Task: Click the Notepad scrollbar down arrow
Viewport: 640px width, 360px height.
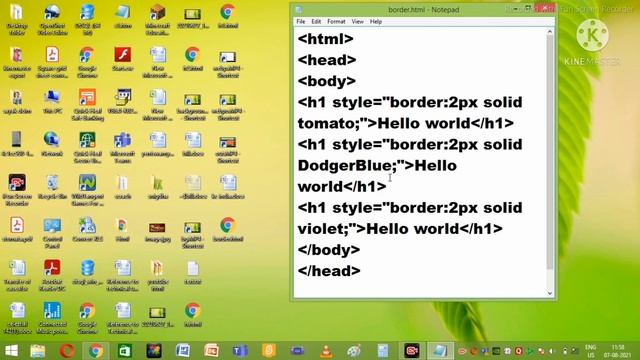Action: pyautogui.click(x=550, y=293)
